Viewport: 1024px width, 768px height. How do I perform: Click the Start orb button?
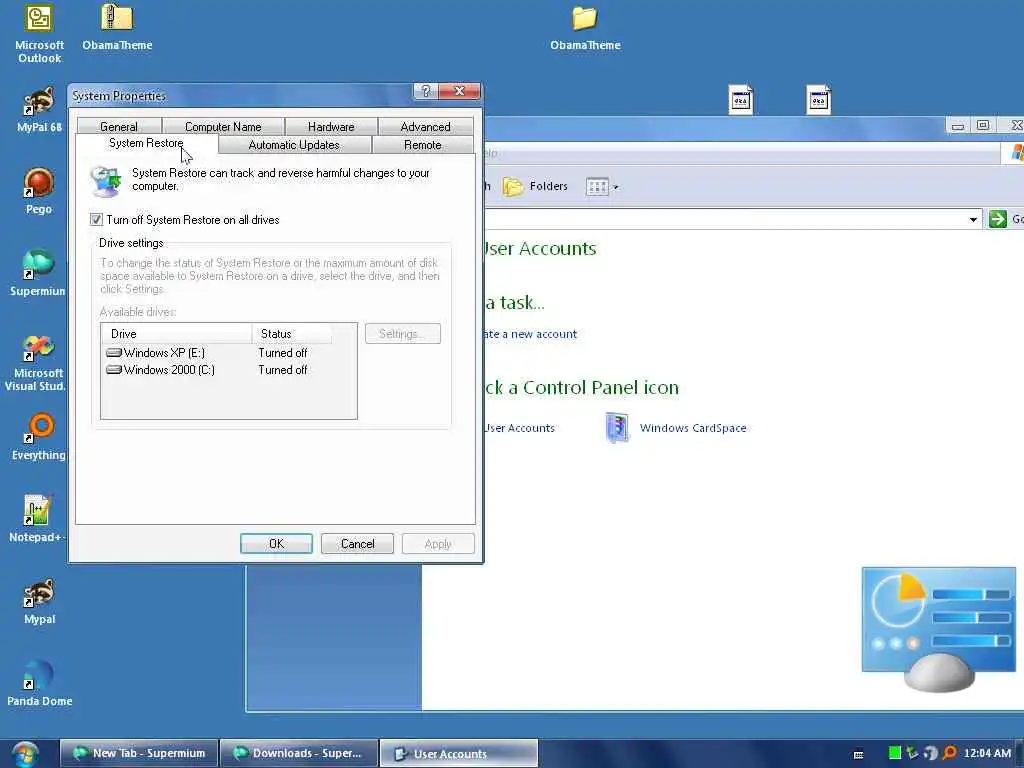click(25, 754)
